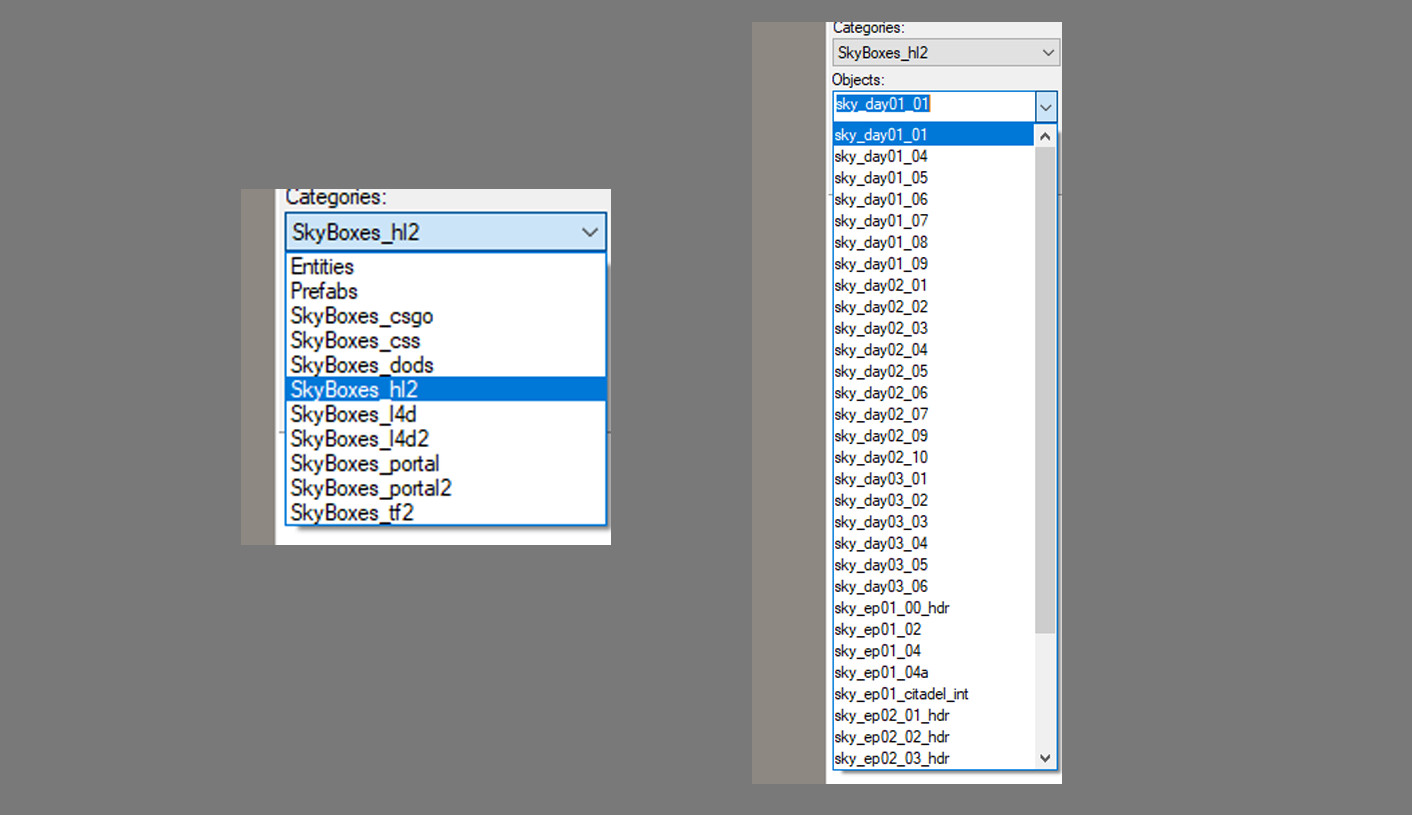Click the objects list scrollbar thumb
This screenshot has height=815, width=1412.
(x=1045, y=390)
